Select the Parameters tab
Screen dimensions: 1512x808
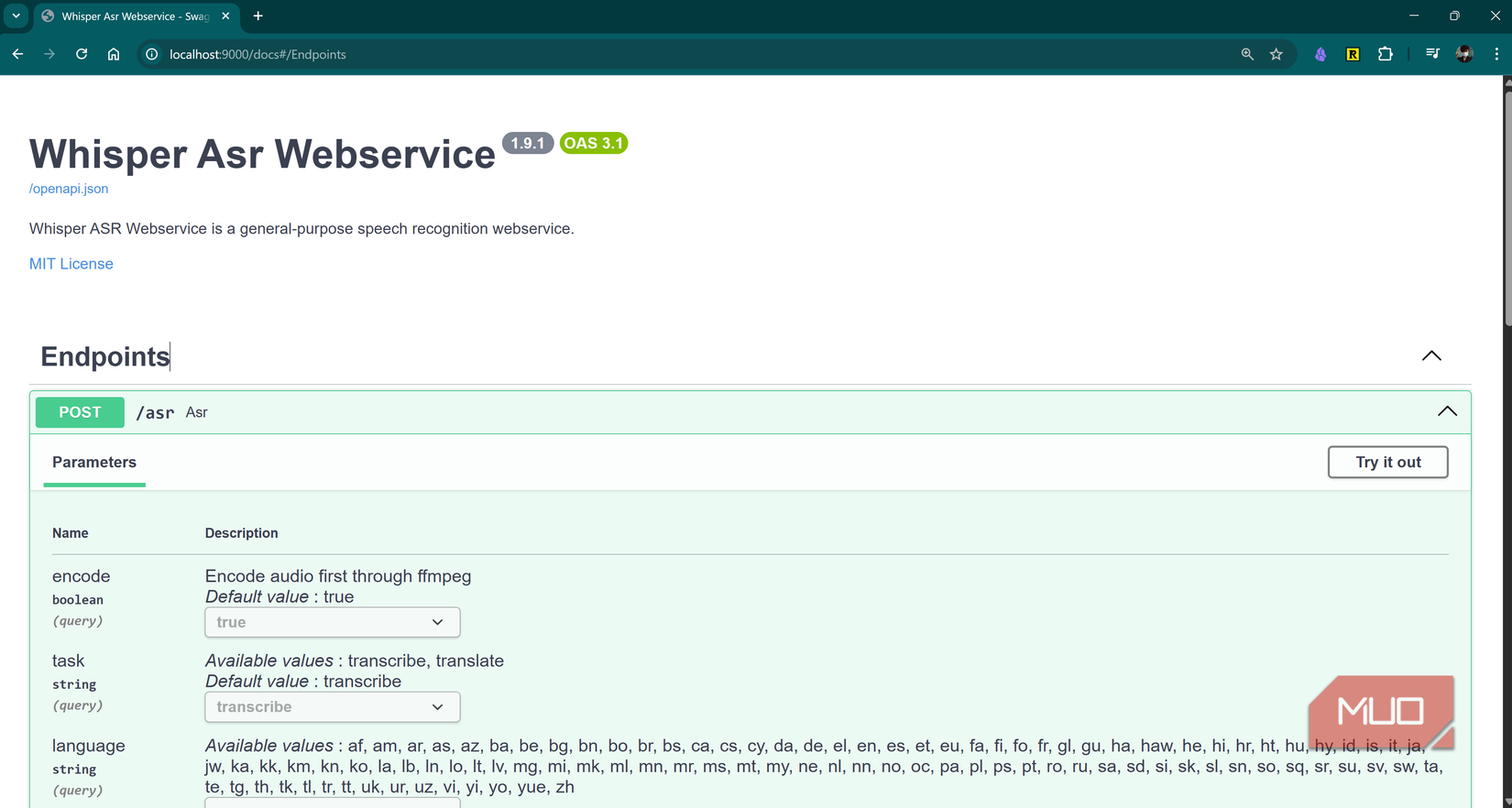pyautogui.click(x=94, y=463)
